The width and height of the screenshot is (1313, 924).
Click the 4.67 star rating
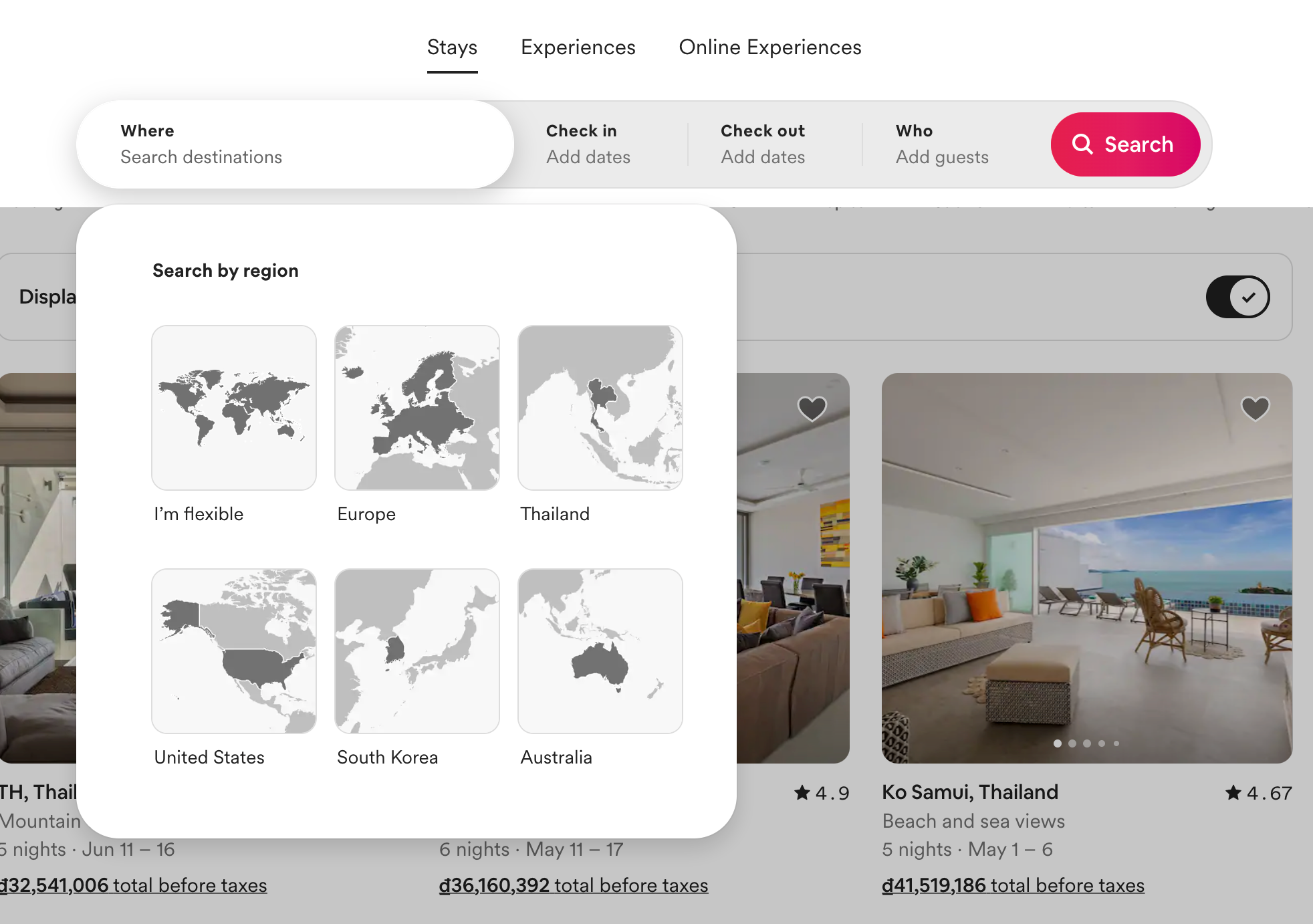pos(1258,793)
